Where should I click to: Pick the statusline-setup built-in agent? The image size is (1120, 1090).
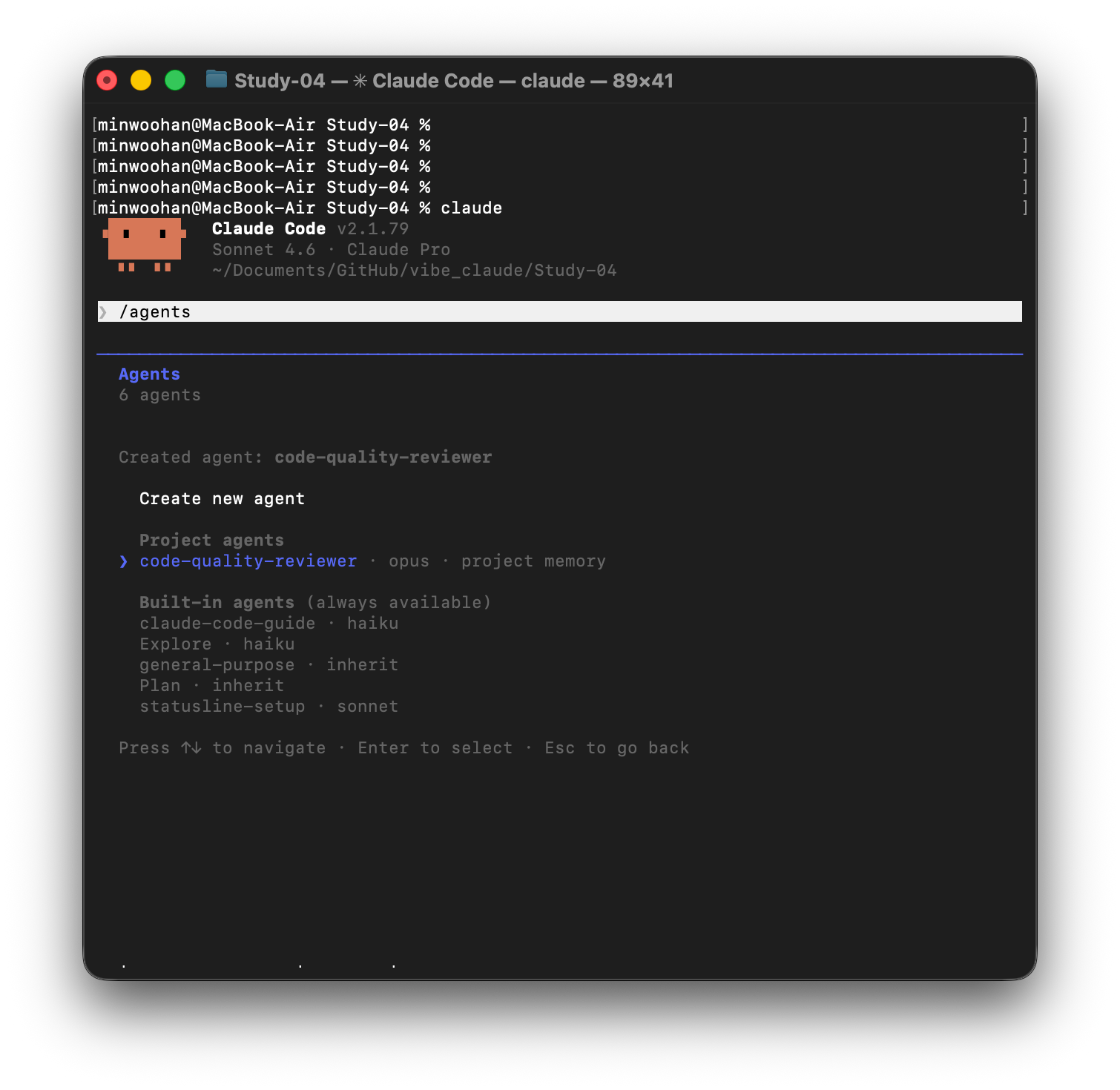click(x=269, y=707)
